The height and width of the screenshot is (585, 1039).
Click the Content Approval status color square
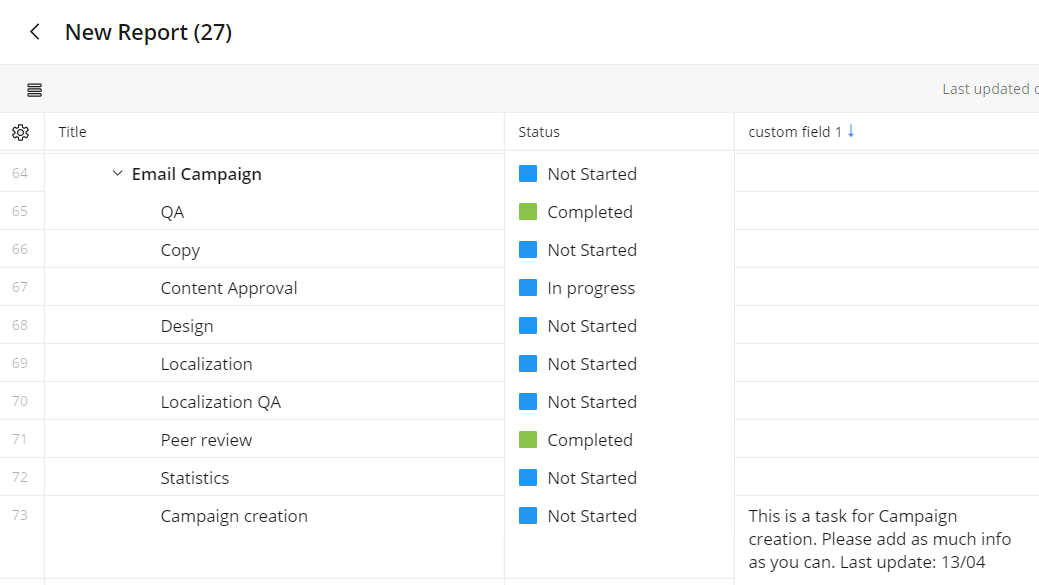(528, 288)
